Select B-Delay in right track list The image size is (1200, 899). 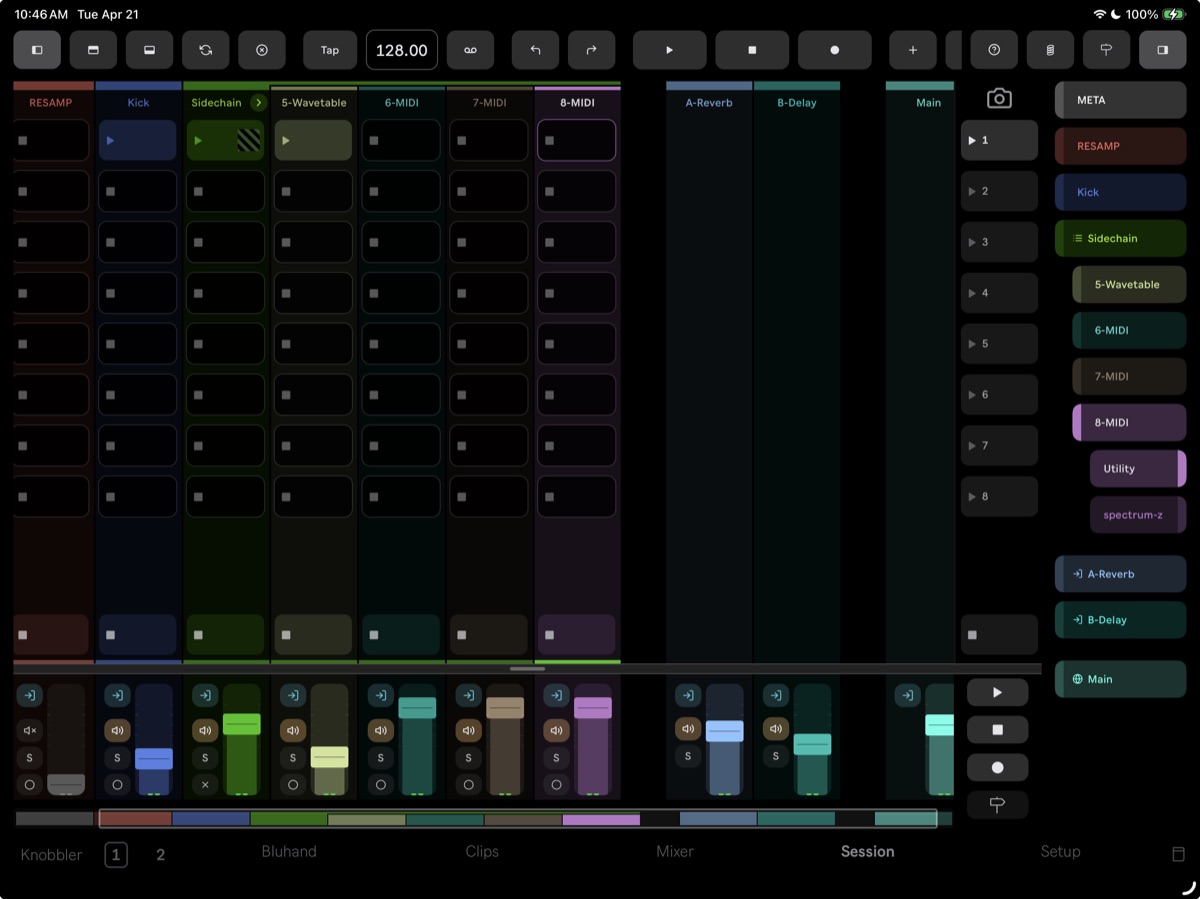tap(1120, 620)
